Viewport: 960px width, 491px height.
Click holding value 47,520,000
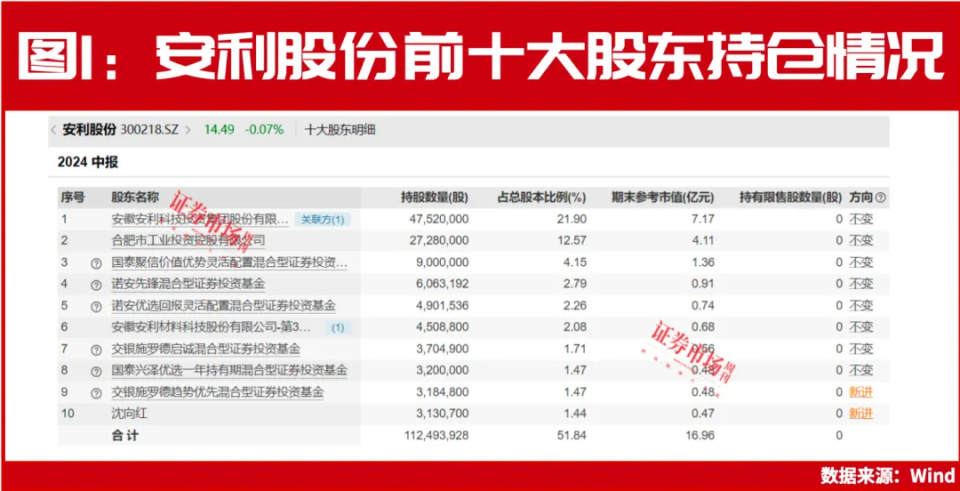tap(441, 219)
